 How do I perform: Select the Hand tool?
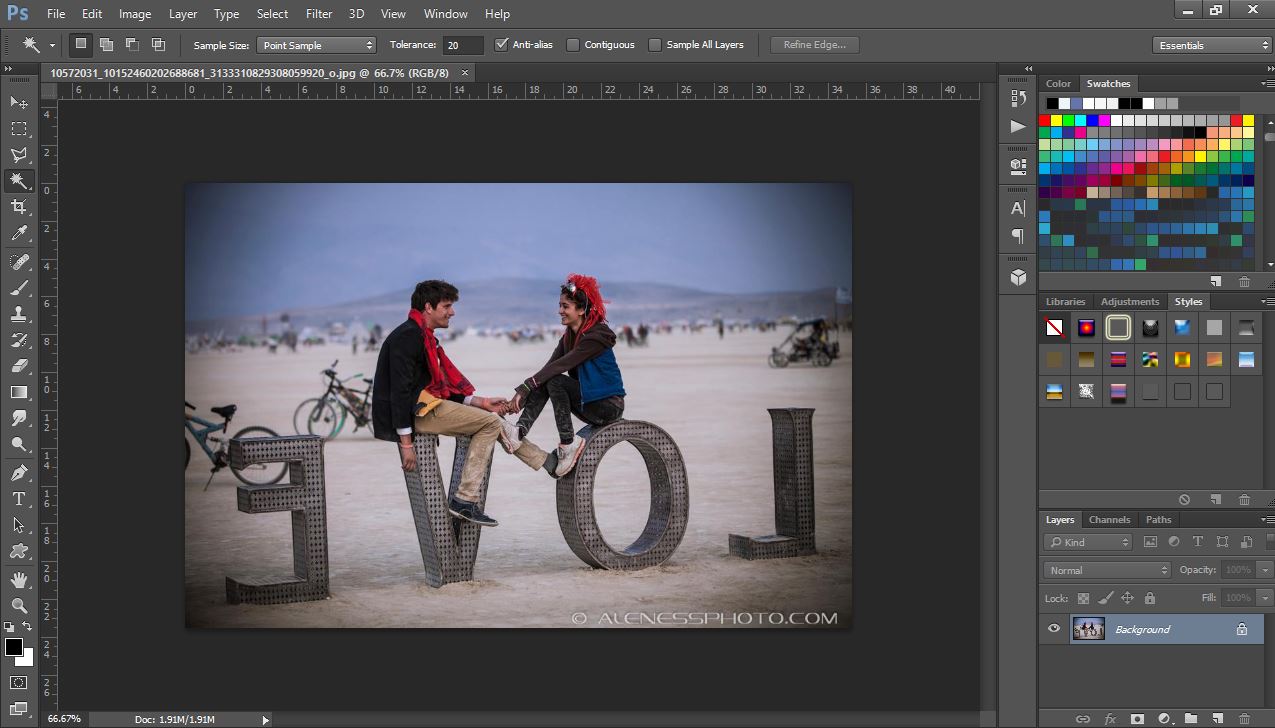[x=19, y=579]
